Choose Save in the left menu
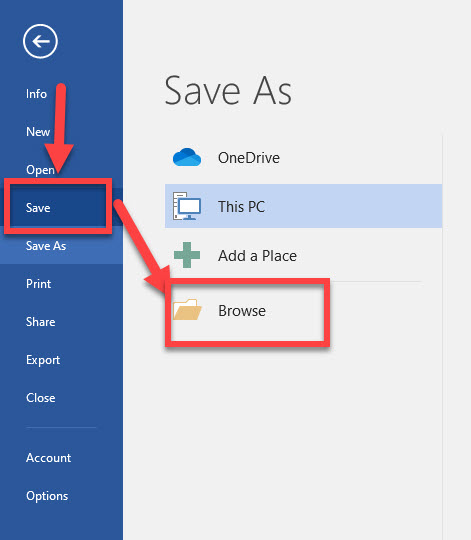Image resolution: width=471 pixels, height=540 pixels. point(38,208)
